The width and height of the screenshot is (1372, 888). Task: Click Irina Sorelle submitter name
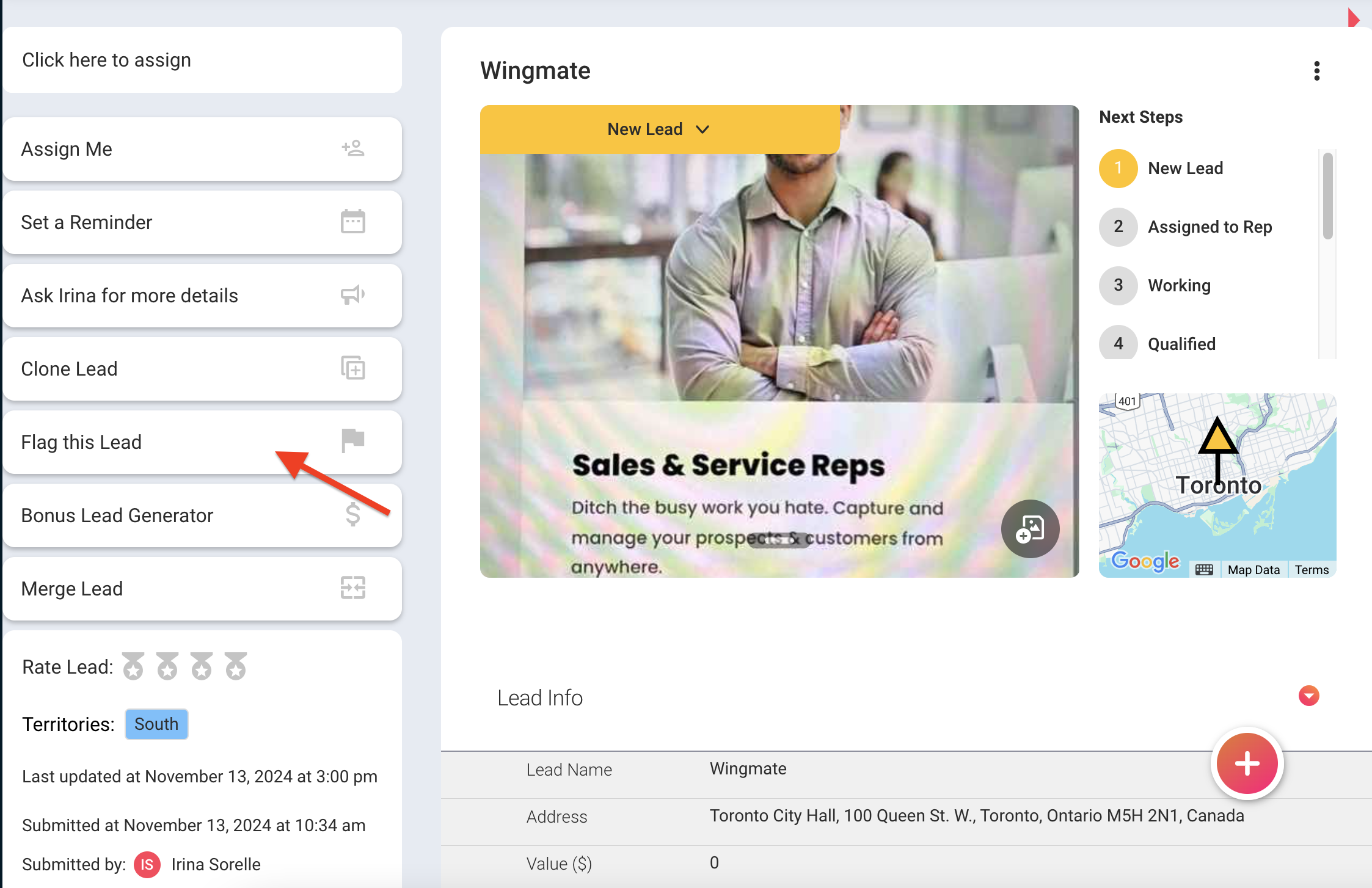[216, 865]
